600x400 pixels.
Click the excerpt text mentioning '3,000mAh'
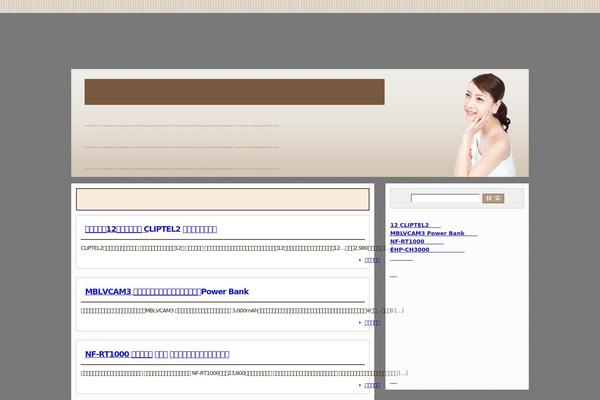click(x=242, y=310)
